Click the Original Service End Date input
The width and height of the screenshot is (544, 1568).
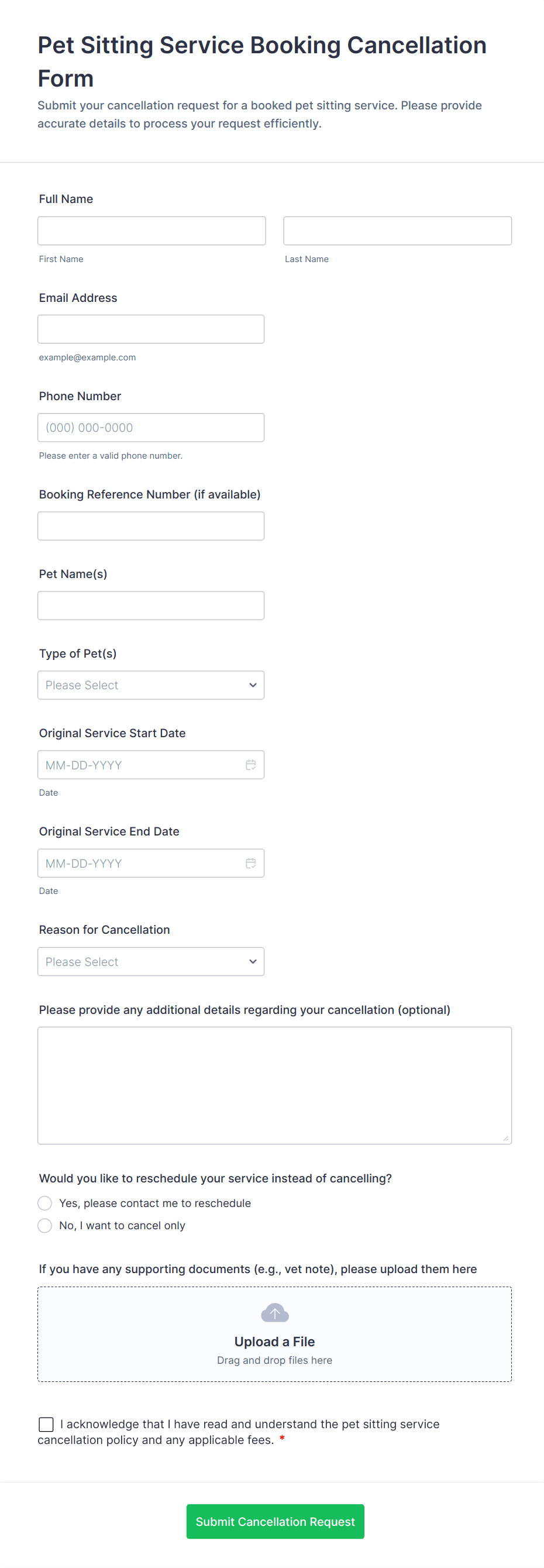tap(140, 863)
